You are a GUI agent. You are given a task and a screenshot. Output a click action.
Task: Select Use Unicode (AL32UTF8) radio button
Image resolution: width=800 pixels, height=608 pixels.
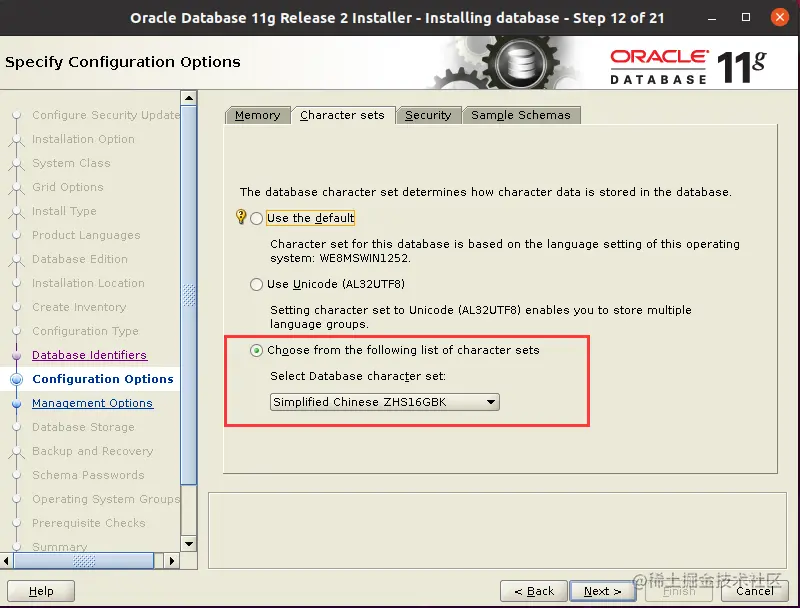[256, 284]
